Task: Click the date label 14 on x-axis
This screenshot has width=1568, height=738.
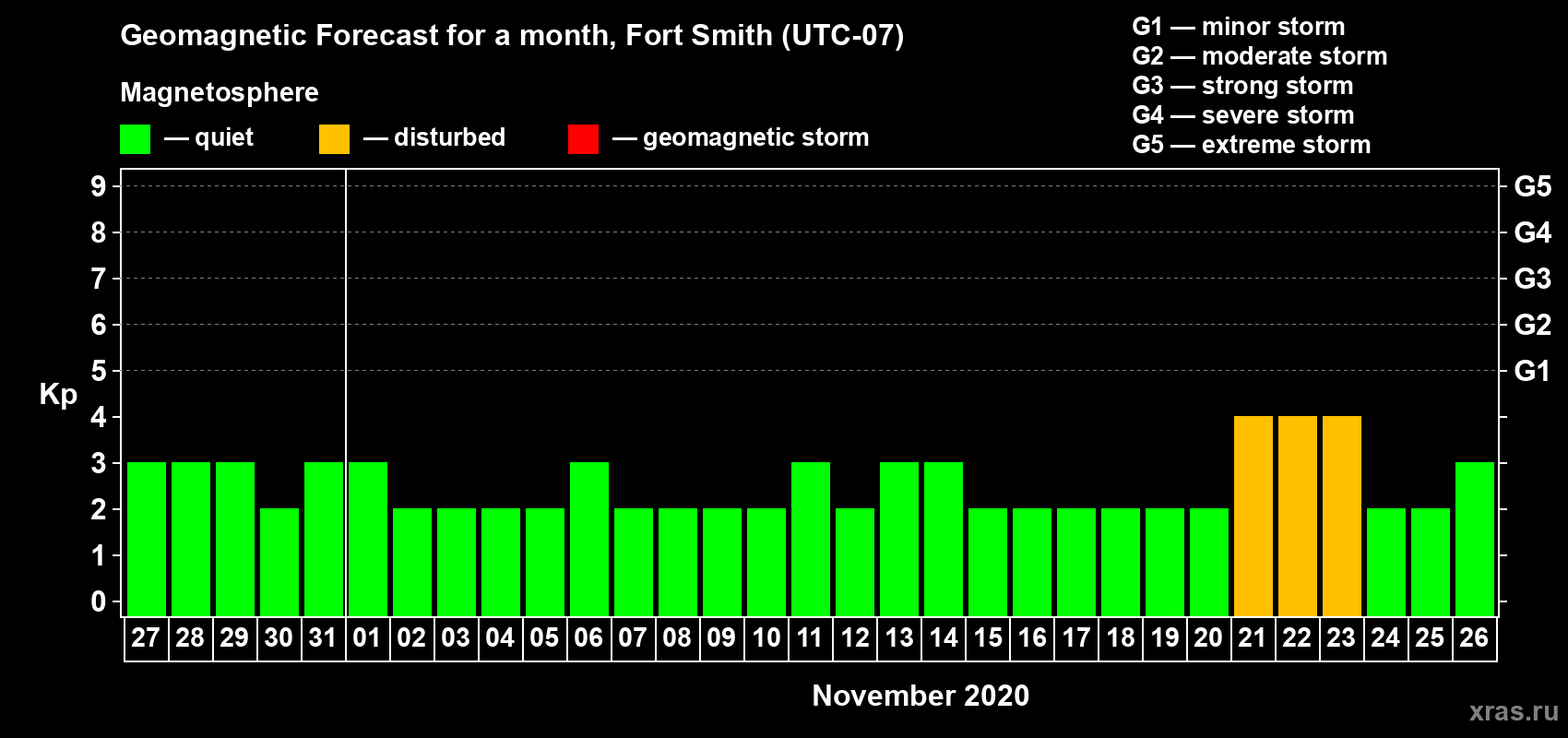Action: tap(943, 637)
